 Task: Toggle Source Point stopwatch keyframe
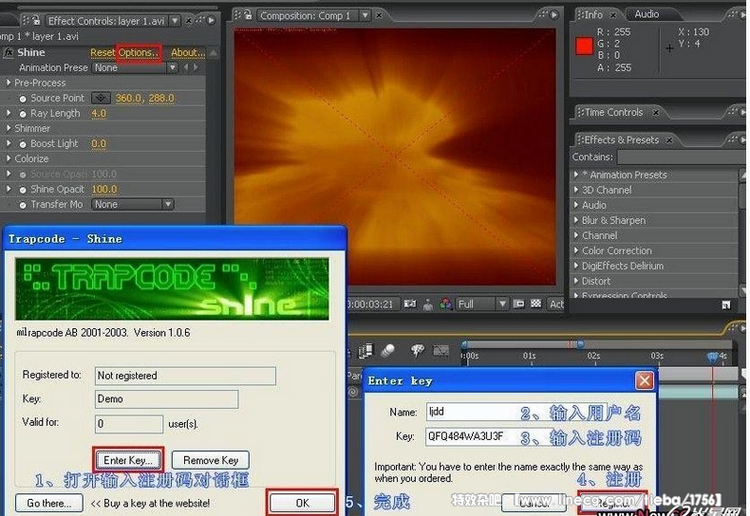coord(22,99)
